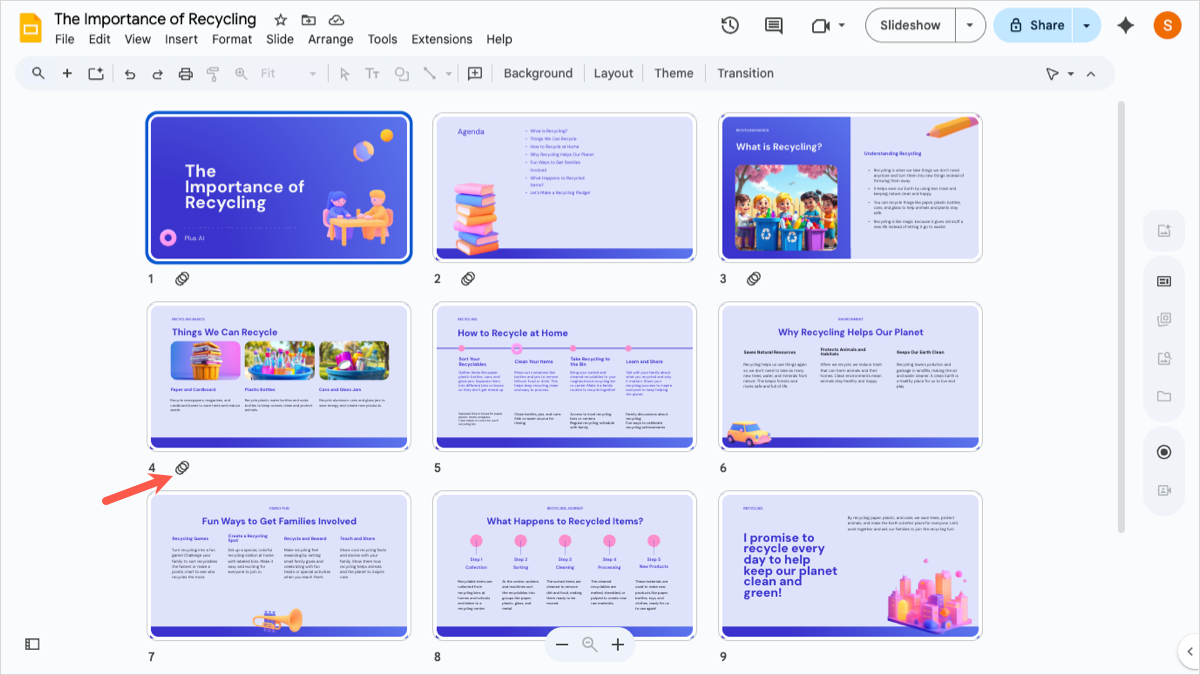This screenshot has width=1200, height=675.
Task: Choose the select cursor tool
Action: [345, 73]
